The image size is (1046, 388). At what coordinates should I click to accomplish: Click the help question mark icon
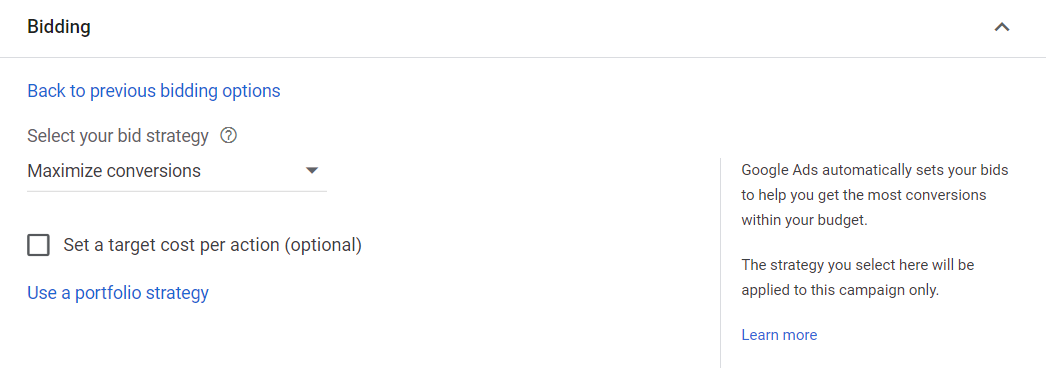tap(228, 136)
